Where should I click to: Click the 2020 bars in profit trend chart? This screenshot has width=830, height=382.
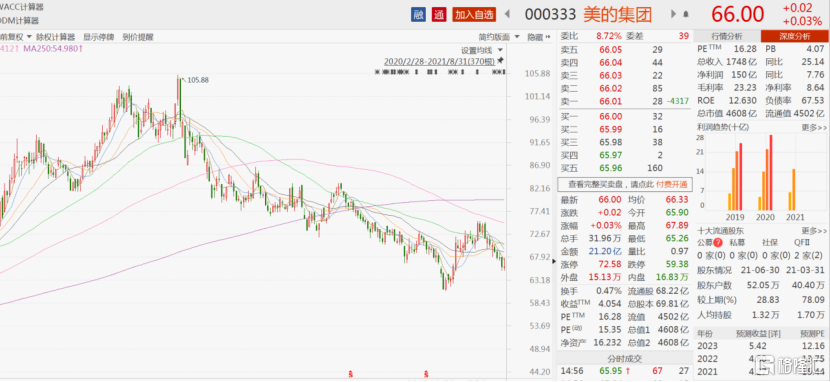765,172
